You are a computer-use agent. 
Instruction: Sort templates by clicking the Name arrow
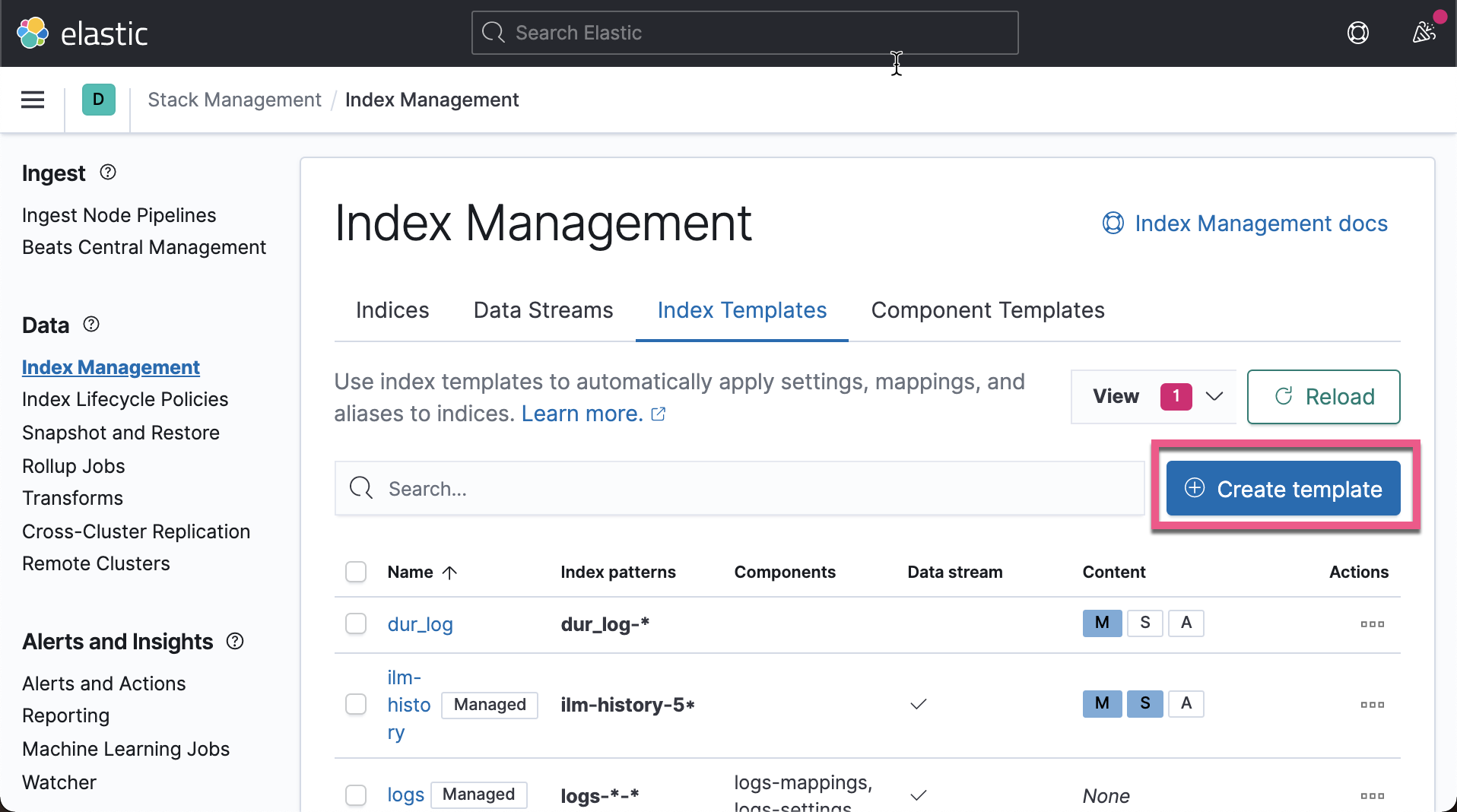point(450,572)
